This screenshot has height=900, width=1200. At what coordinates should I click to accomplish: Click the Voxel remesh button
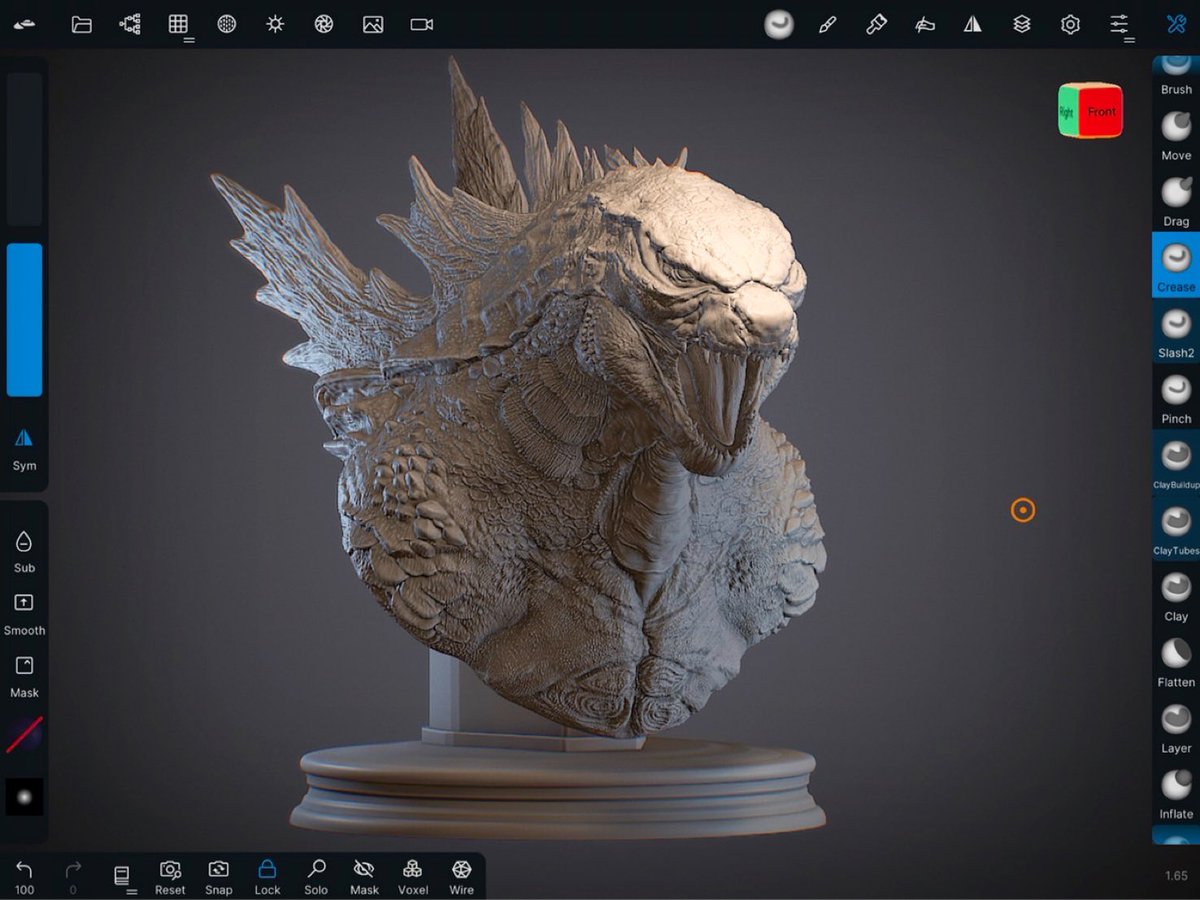[413, 875]
